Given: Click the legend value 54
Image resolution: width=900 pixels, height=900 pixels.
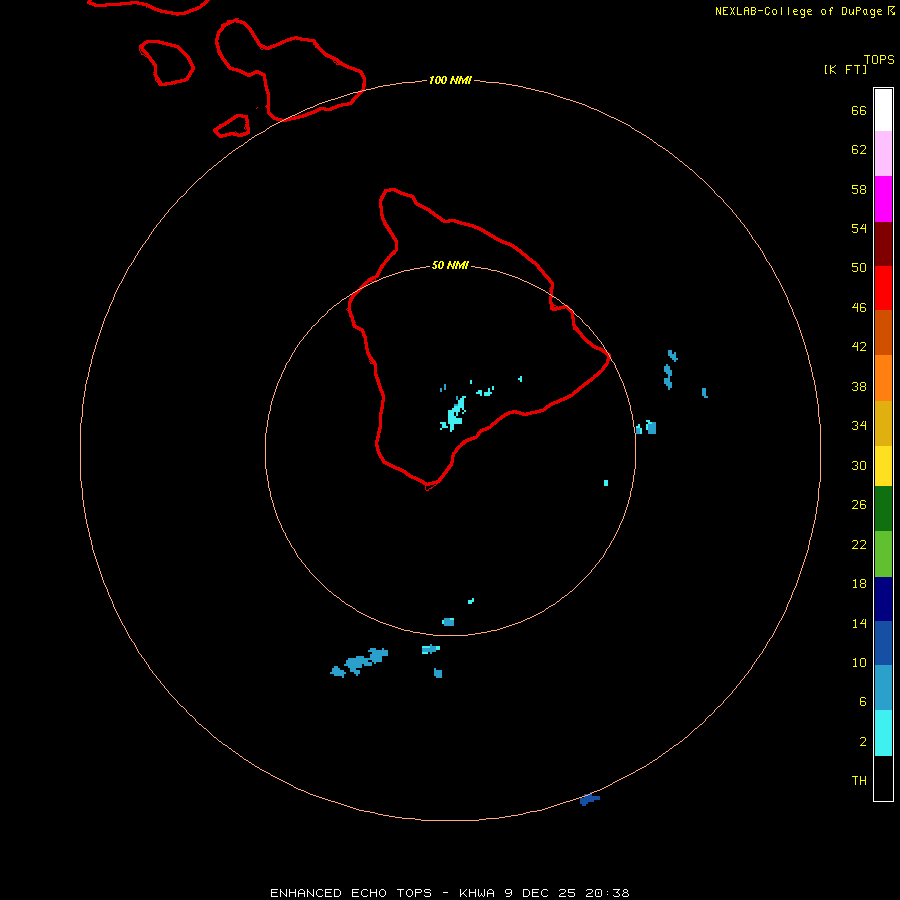Looking at the screenshot, I should pos(859,228).
